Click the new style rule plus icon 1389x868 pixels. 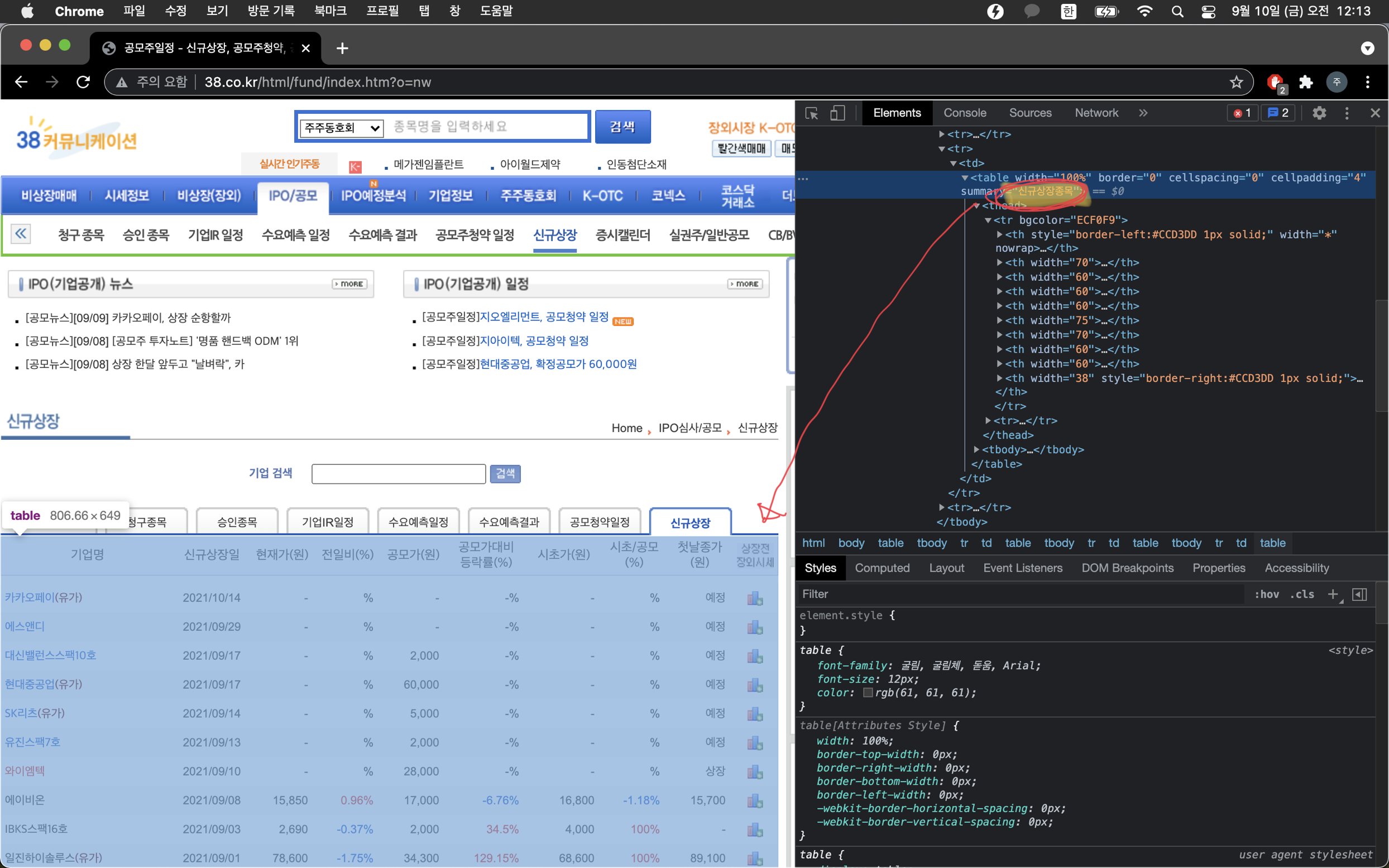[x=1333, y=594]
